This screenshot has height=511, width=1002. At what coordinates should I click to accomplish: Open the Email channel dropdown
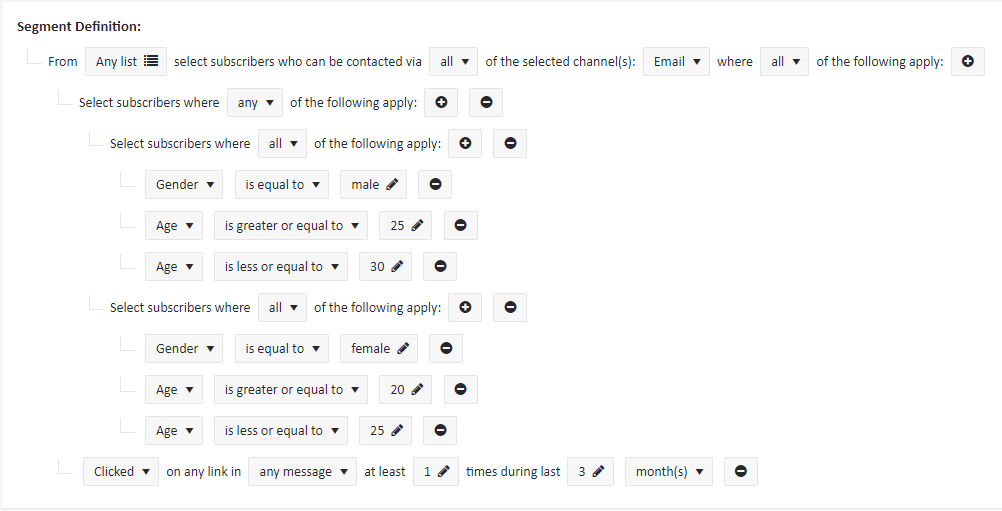pos(676,61)
